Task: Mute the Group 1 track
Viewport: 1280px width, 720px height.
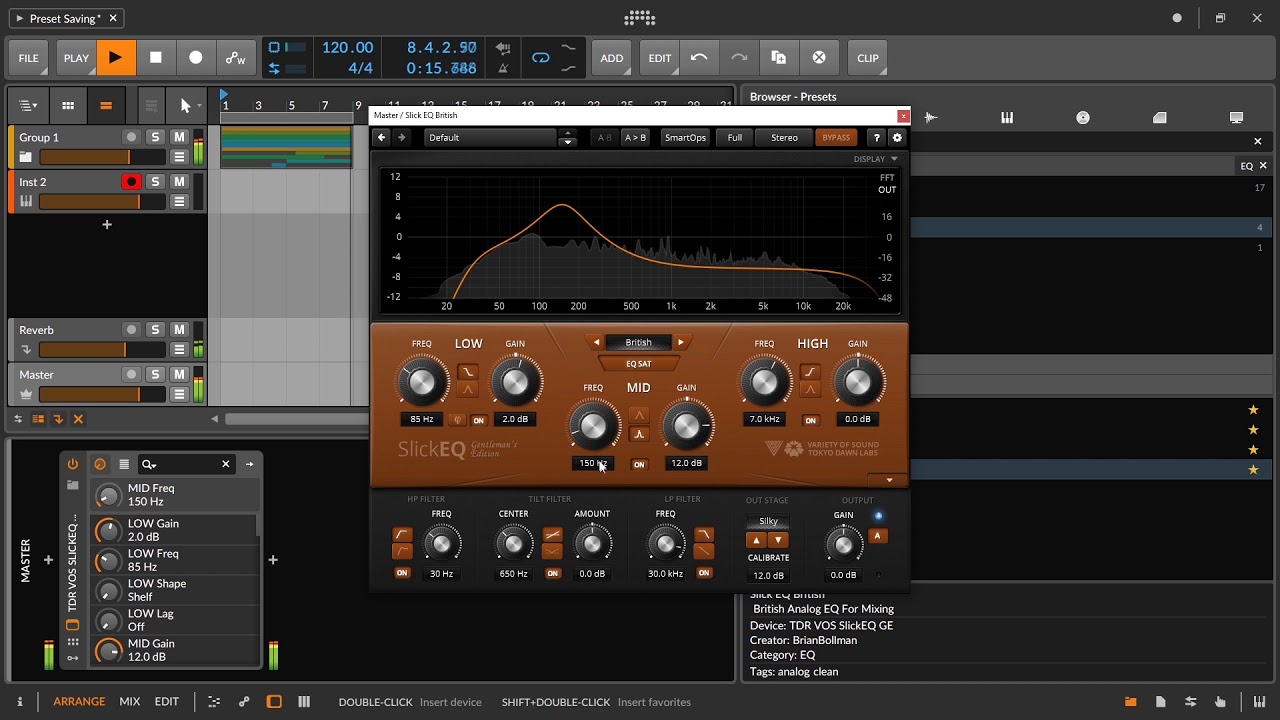Action: (179, 137)
